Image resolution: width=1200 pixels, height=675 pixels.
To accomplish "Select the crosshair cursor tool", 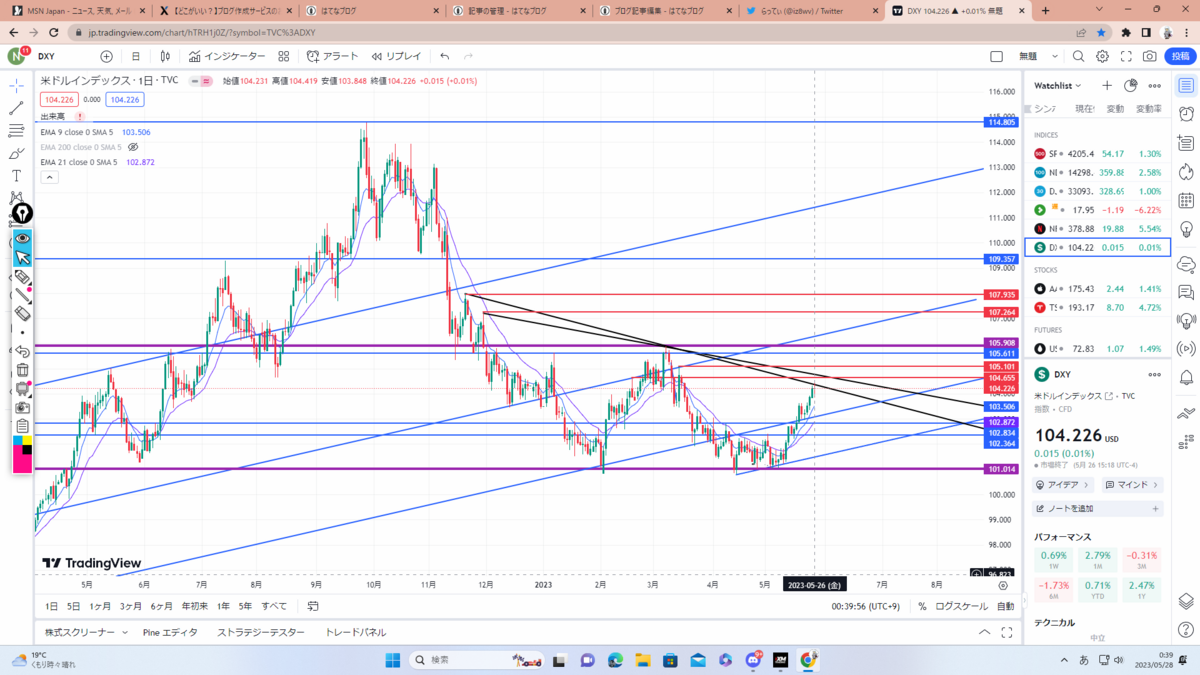I will [17, 86].
